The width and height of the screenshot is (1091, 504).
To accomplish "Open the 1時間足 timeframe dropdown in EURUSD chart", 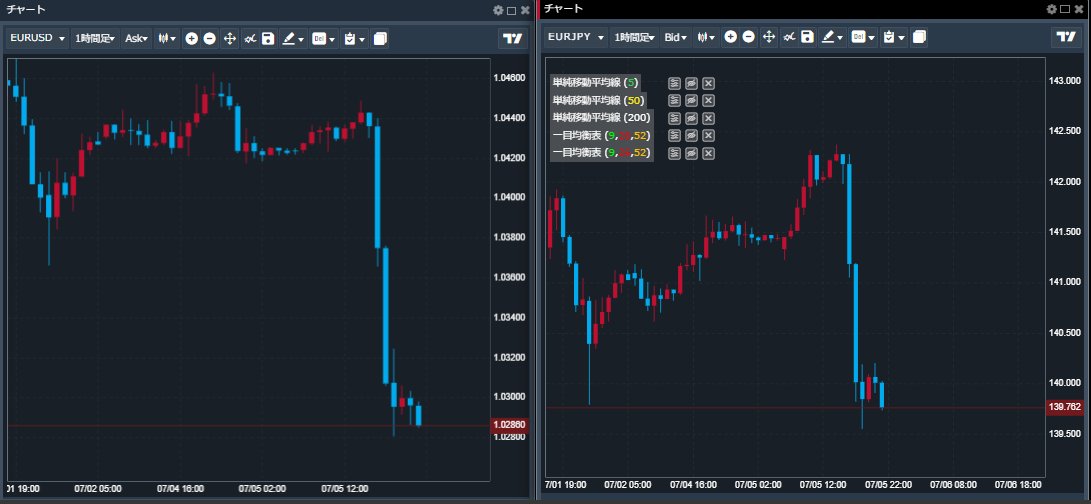I will click(95, 39).
